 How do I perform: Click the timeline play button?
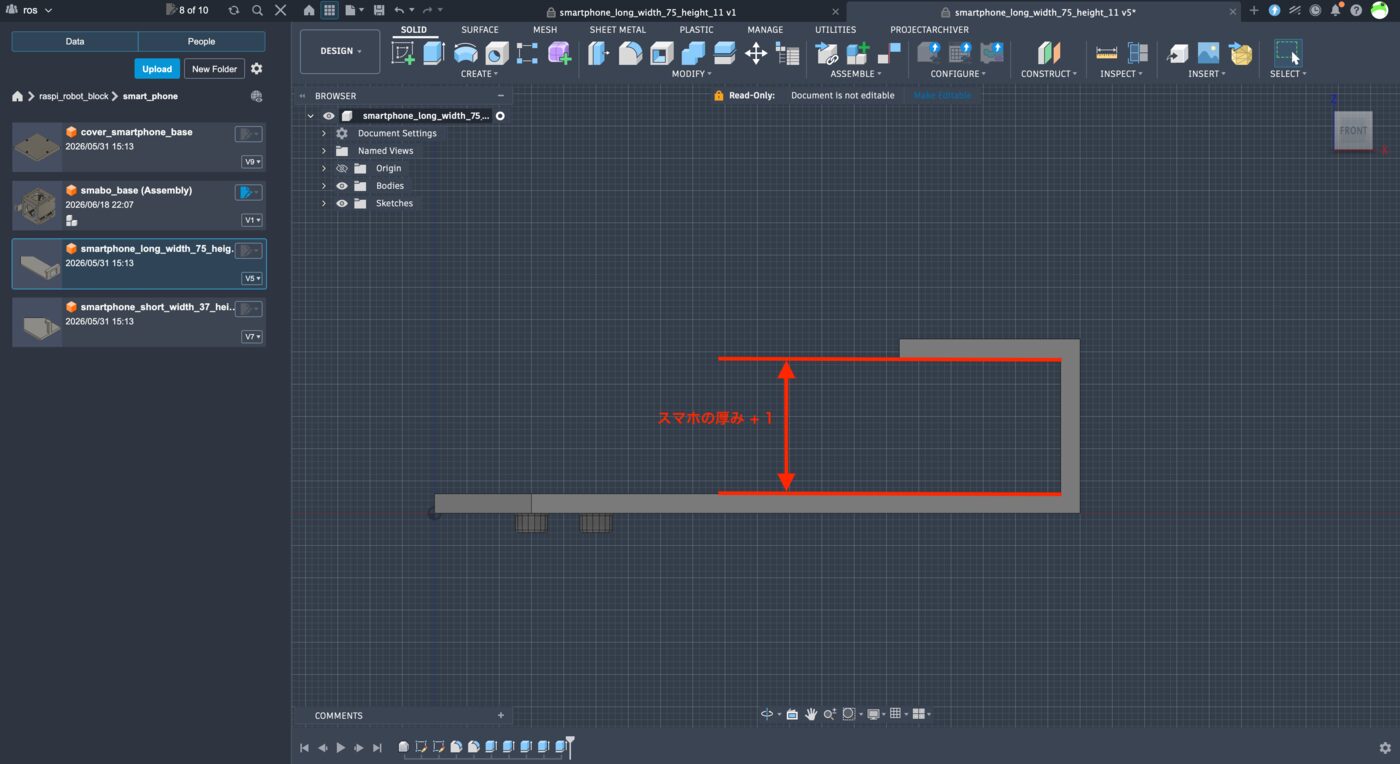point(341,747)
